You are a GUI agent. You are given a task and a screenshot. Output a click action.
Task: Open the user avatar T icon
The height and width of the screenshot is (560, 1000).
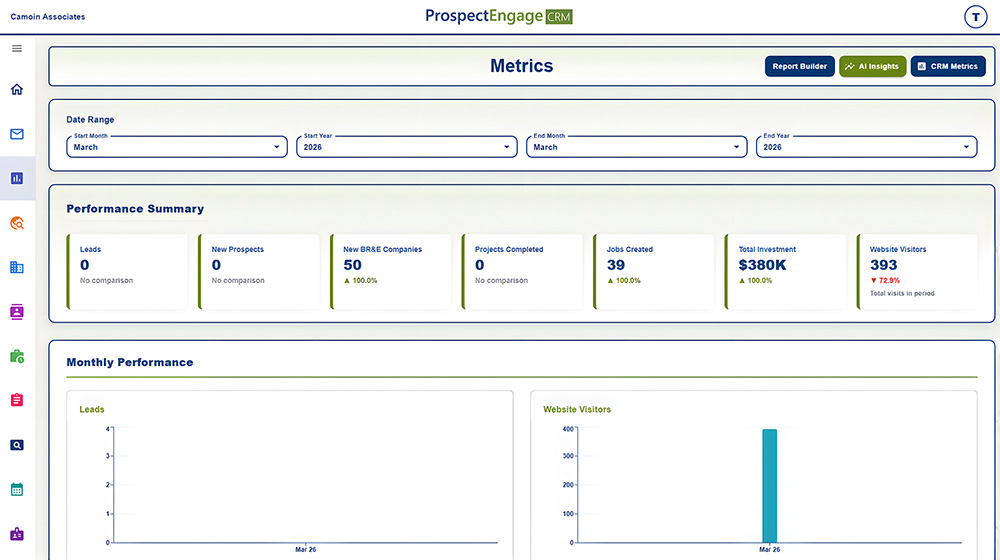point(974,17)
